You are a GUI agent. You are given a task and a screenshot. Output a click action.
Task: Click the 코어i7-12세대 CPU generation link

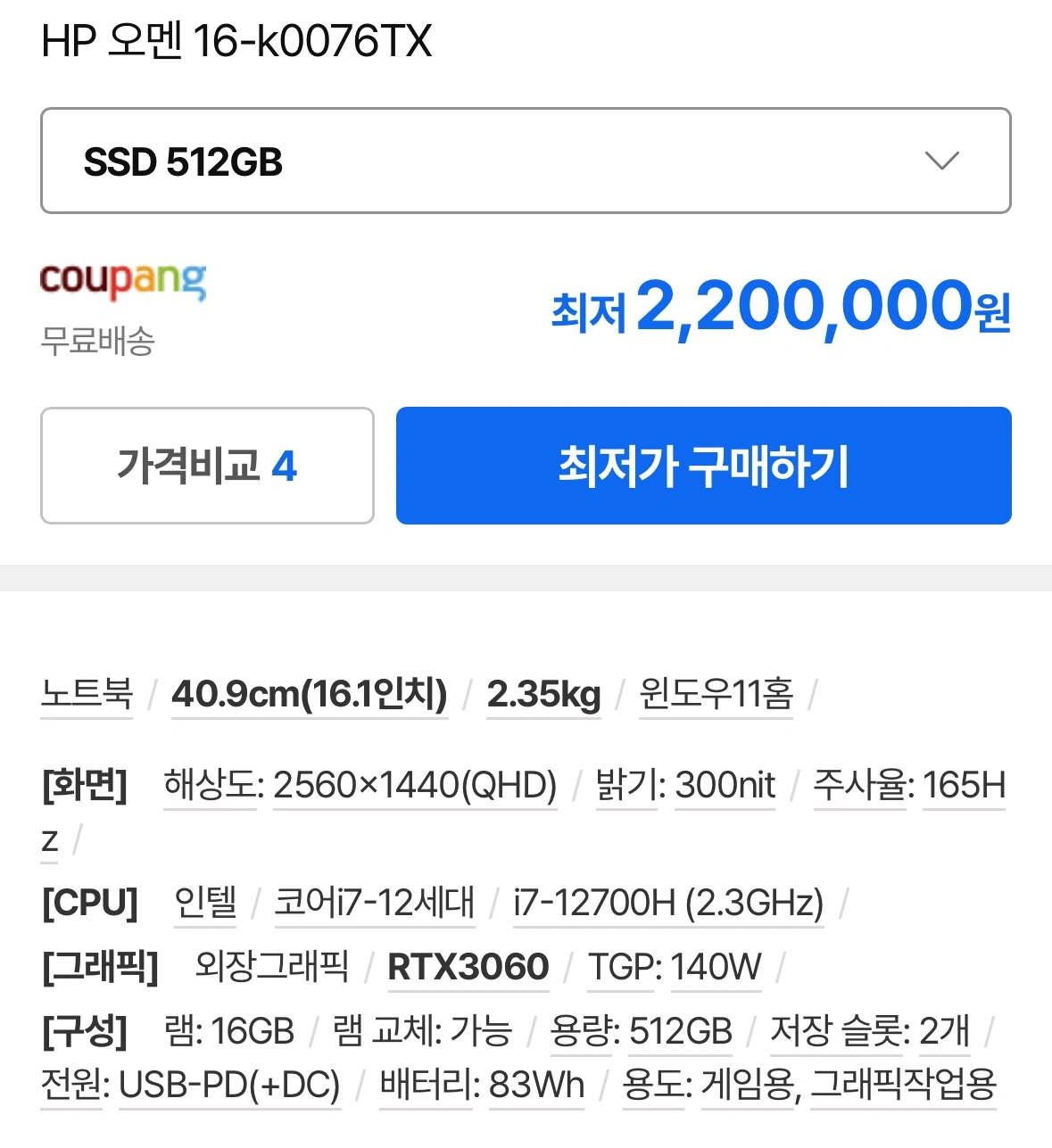(375, 903)
